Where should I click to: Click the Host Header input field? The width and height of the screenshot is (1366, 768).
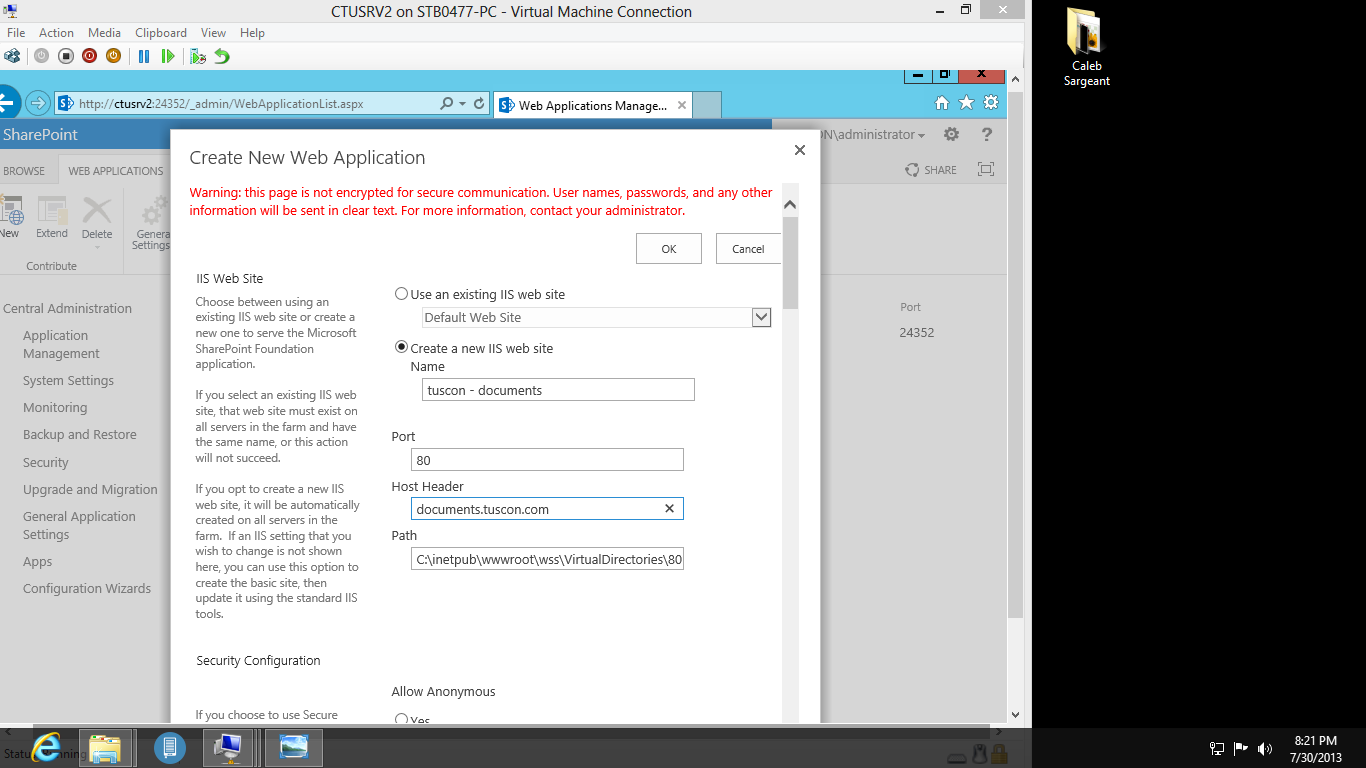tap(547, 509)
